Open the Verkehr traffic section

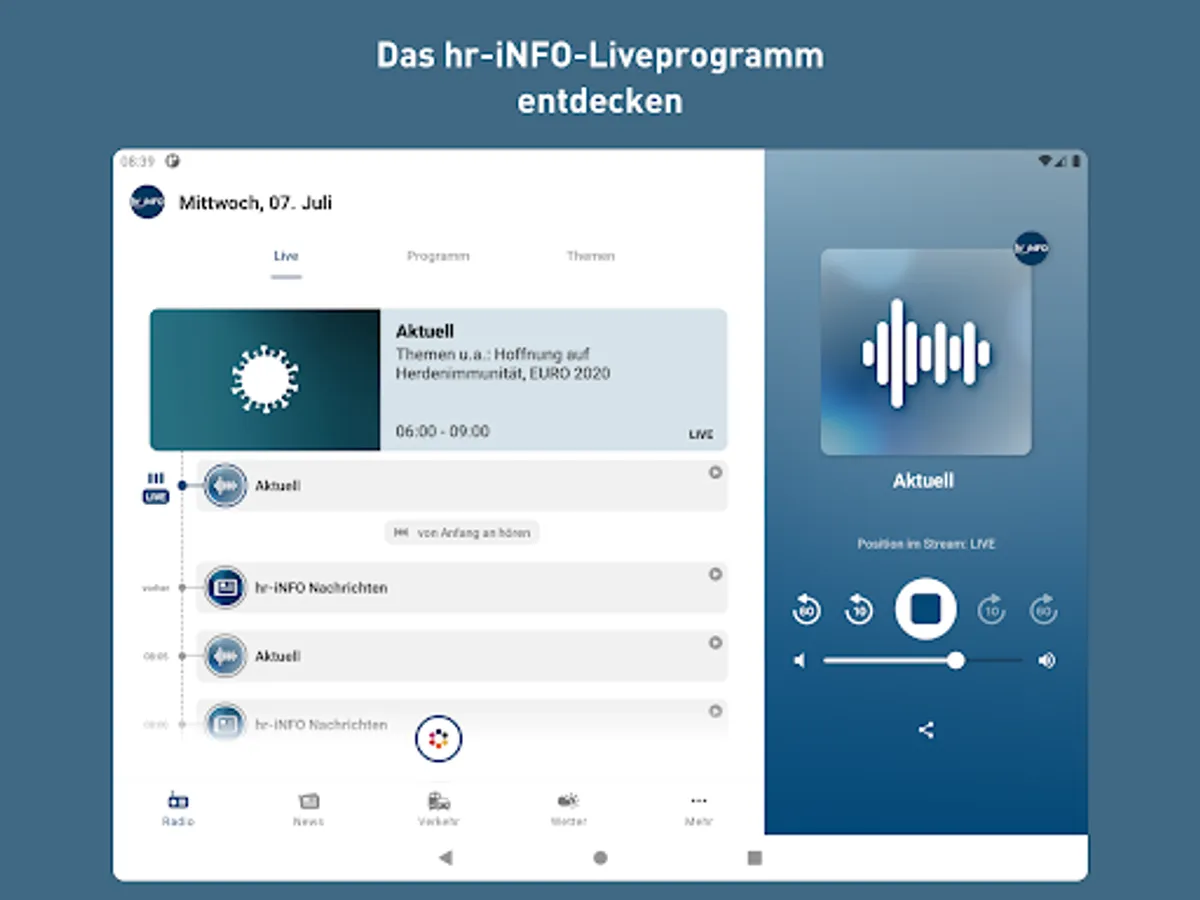point(439,809)
